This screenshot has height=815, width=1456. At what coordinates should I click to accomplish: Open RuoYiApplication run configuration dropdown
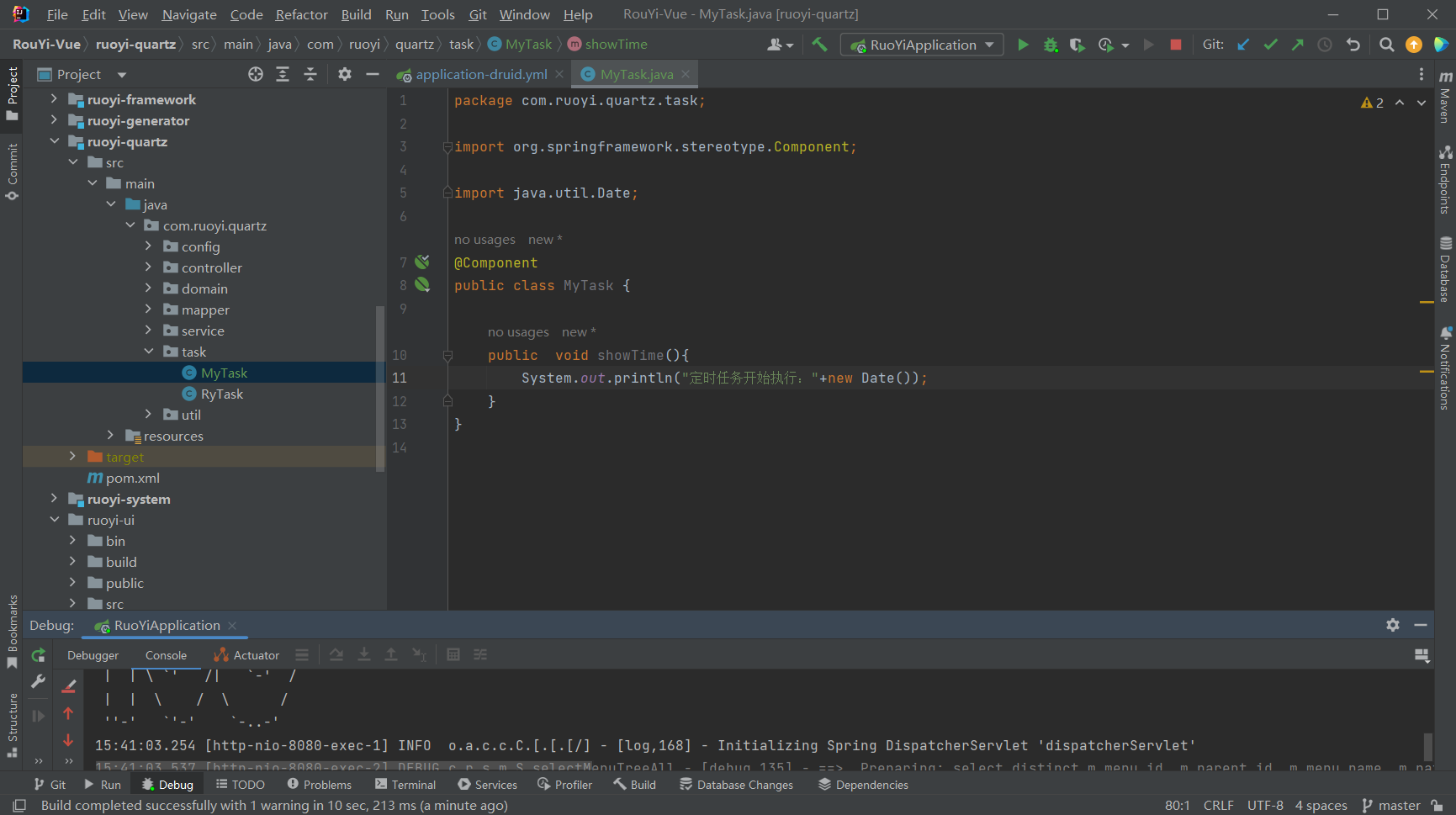[922, 45]
